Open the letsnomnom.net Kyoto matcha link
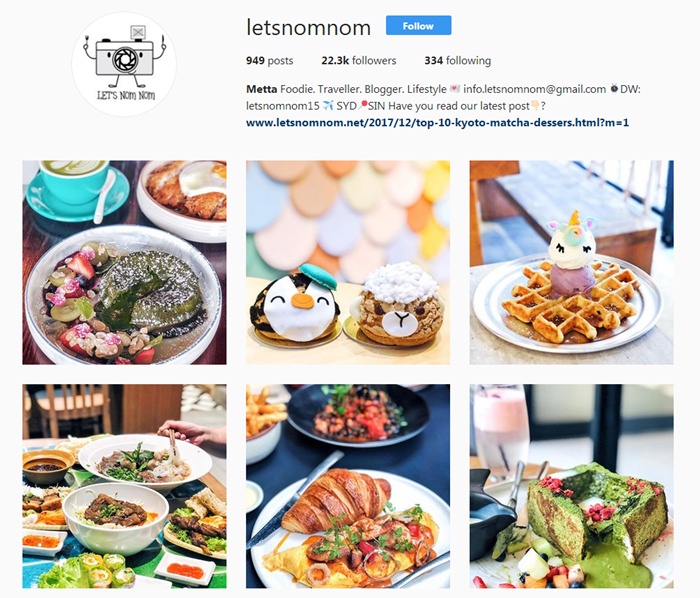The image size is (700, 598). coord(438,123)
